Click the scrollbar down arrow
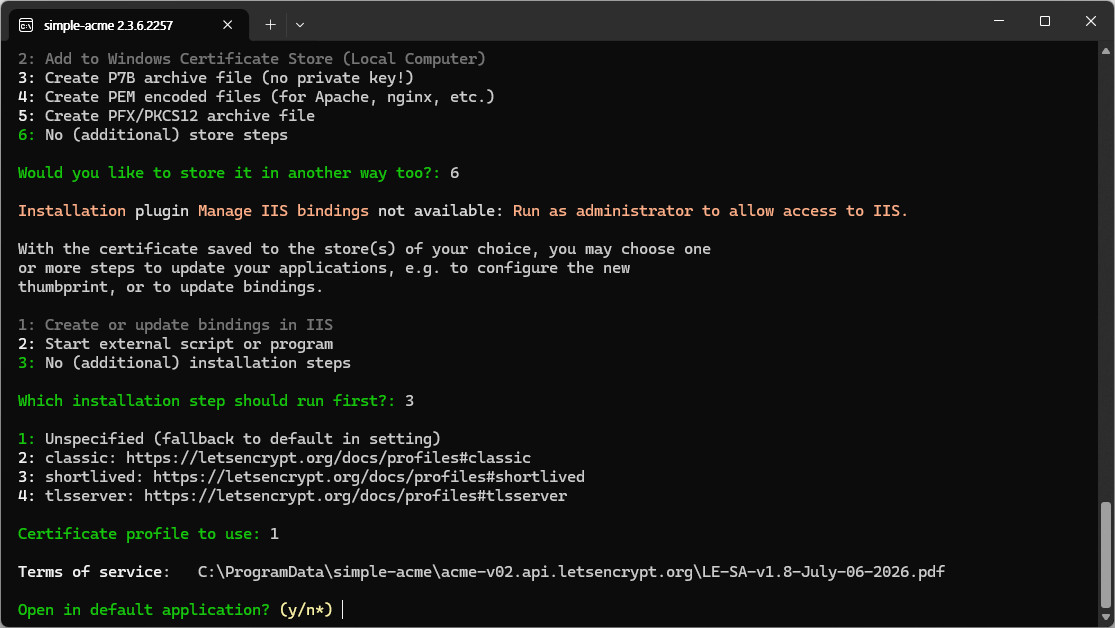This screenshot has height=628, width=1115. click(1106, 618)
